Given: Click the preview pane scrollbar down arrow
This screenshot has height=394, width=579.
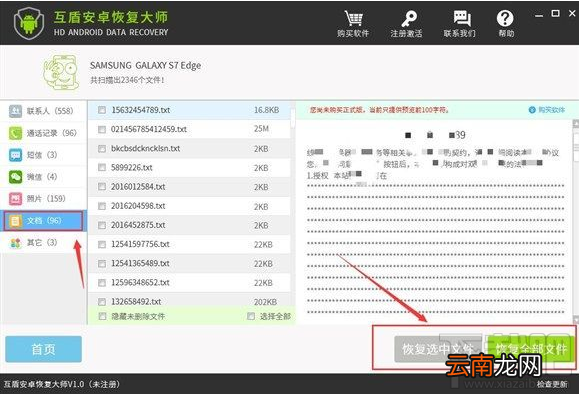Looking at the screenshot, I should coord(576,320).
